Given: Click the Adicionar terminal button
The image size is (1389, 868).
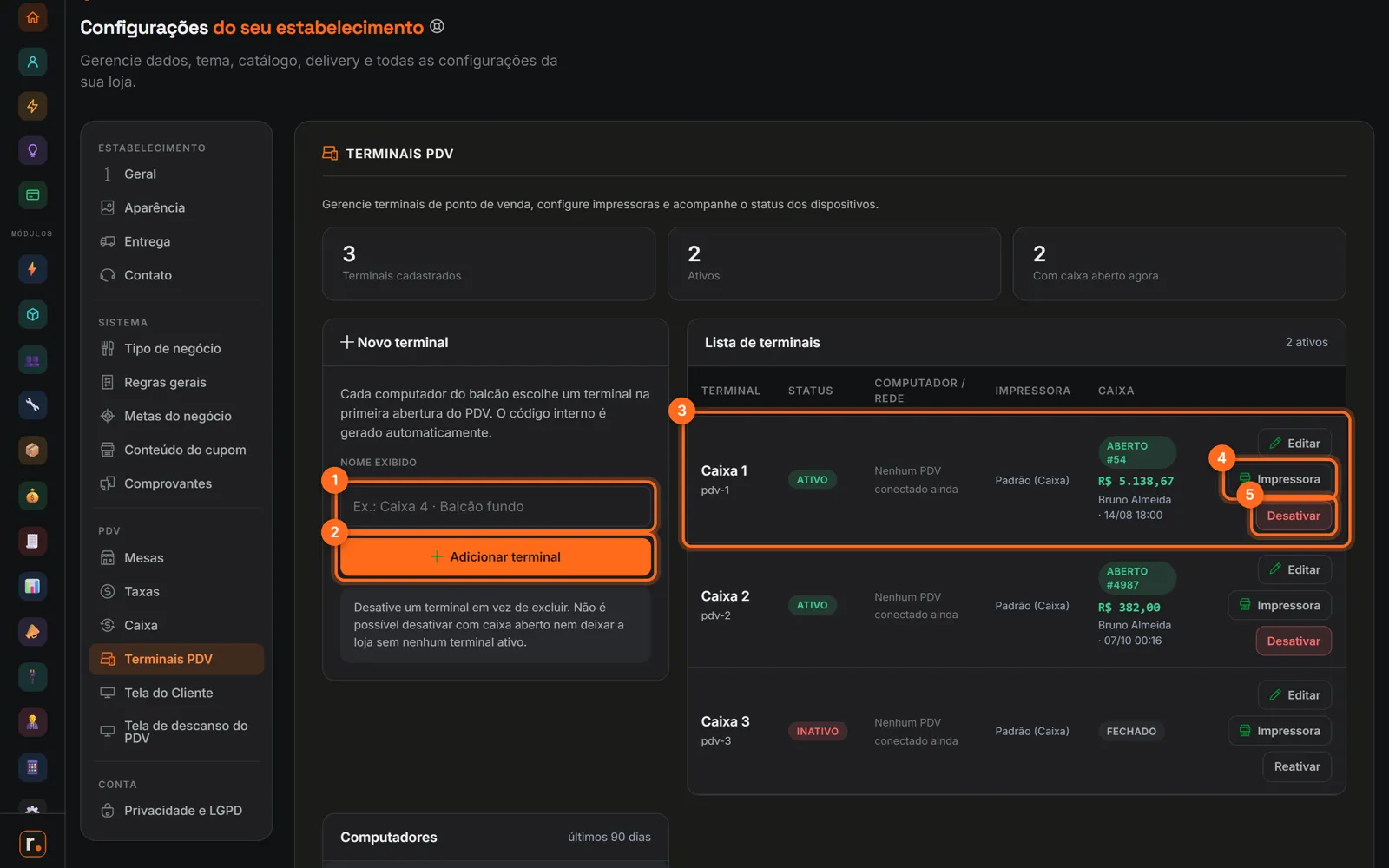Looking at the screenshot, I should coord(495,556).
